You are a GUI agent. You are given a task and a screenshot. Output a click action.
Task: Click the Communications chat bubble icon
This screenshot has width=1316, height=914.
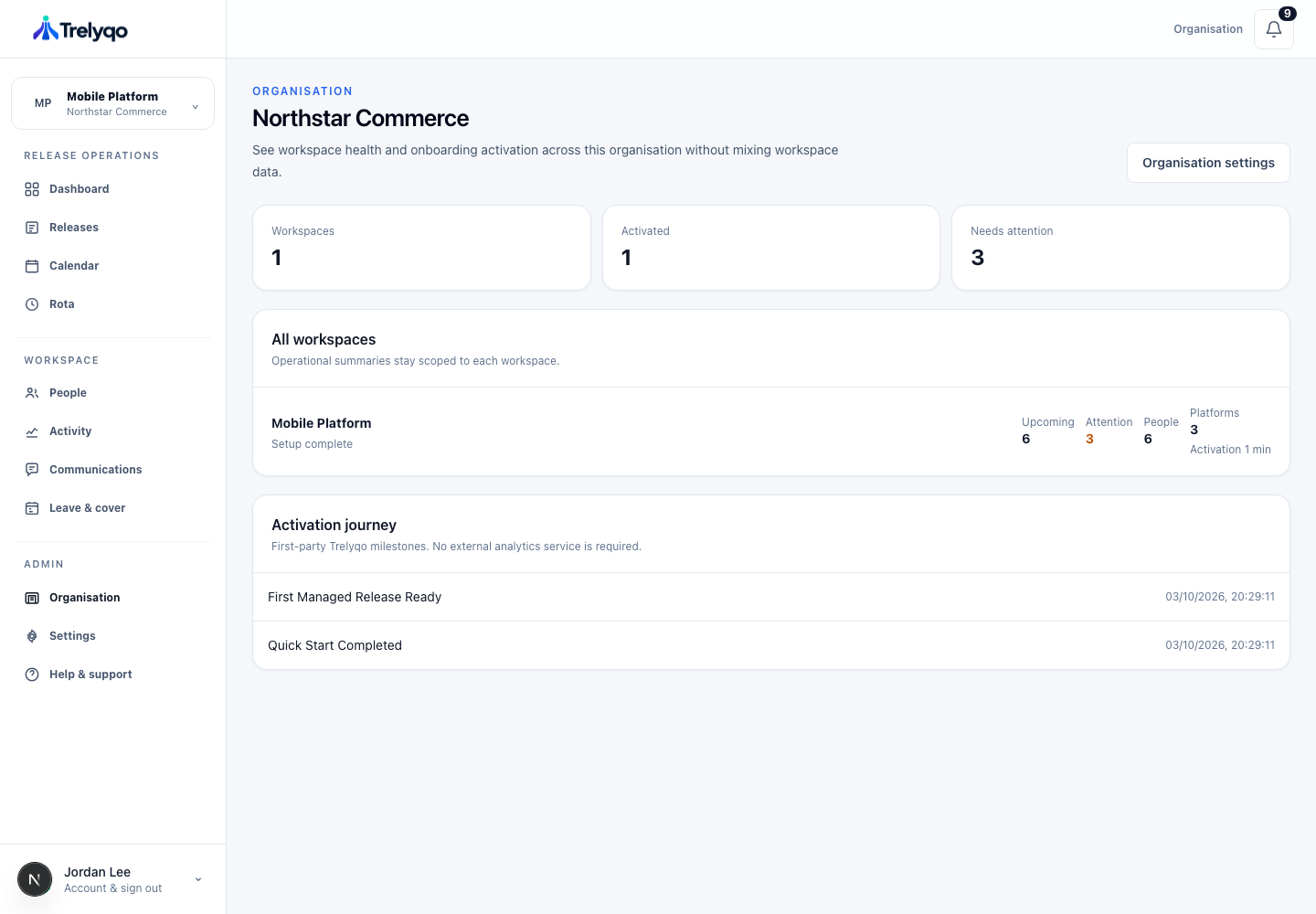click(x=32, y=470)
